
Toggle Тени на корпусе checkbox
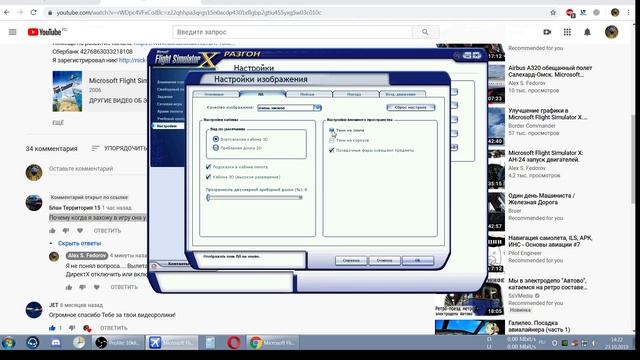click(x=332, y=140)
